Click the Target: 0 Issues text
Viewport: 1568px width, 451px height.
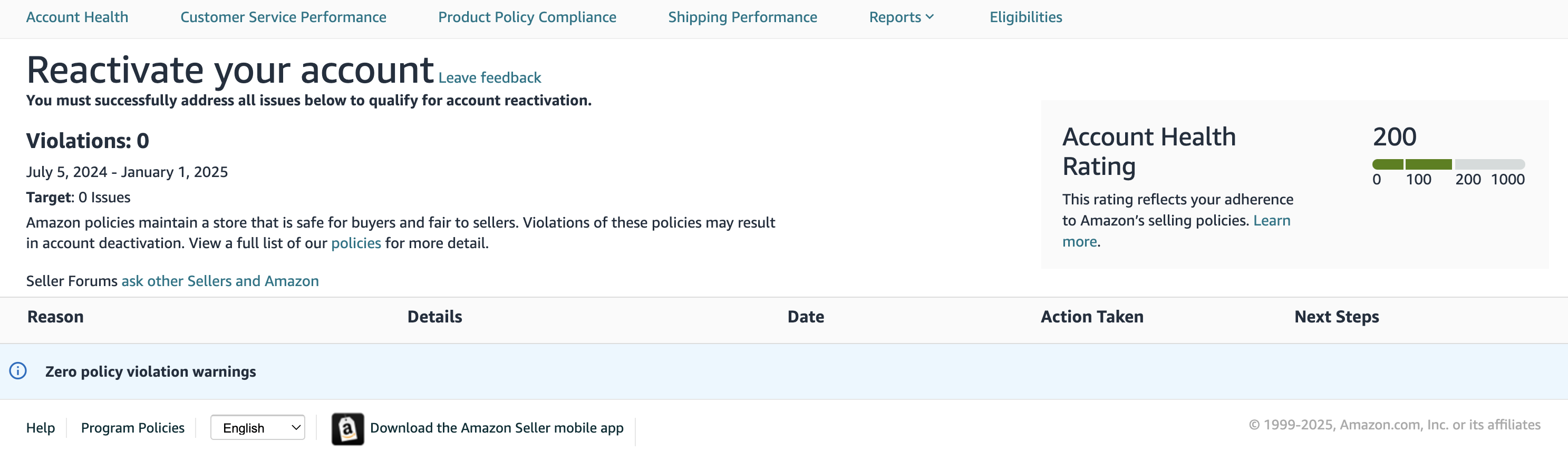coord(78,197)
